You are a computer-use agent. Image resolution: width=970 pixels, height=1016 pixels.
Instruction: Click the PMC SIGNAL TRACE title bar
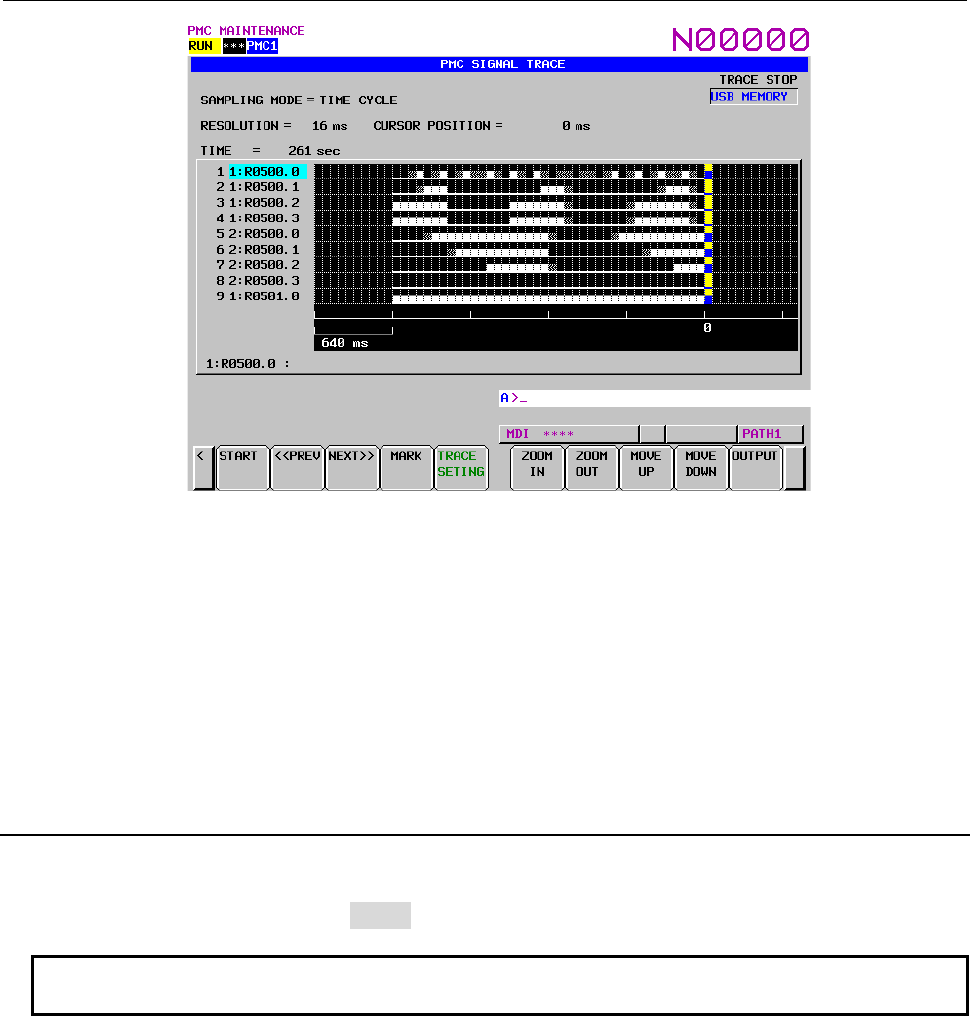tap(499, 64)
